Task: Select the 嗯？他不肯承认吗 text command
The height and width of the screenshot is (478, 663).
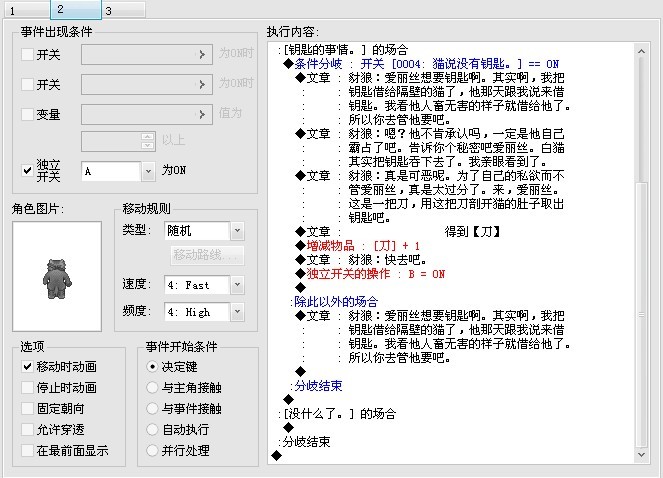Action: [x=430, y=148]
